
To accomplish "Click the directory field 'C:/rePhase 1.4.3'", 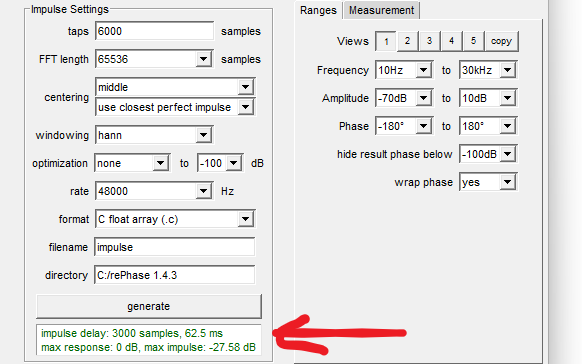I will [174, 275].
